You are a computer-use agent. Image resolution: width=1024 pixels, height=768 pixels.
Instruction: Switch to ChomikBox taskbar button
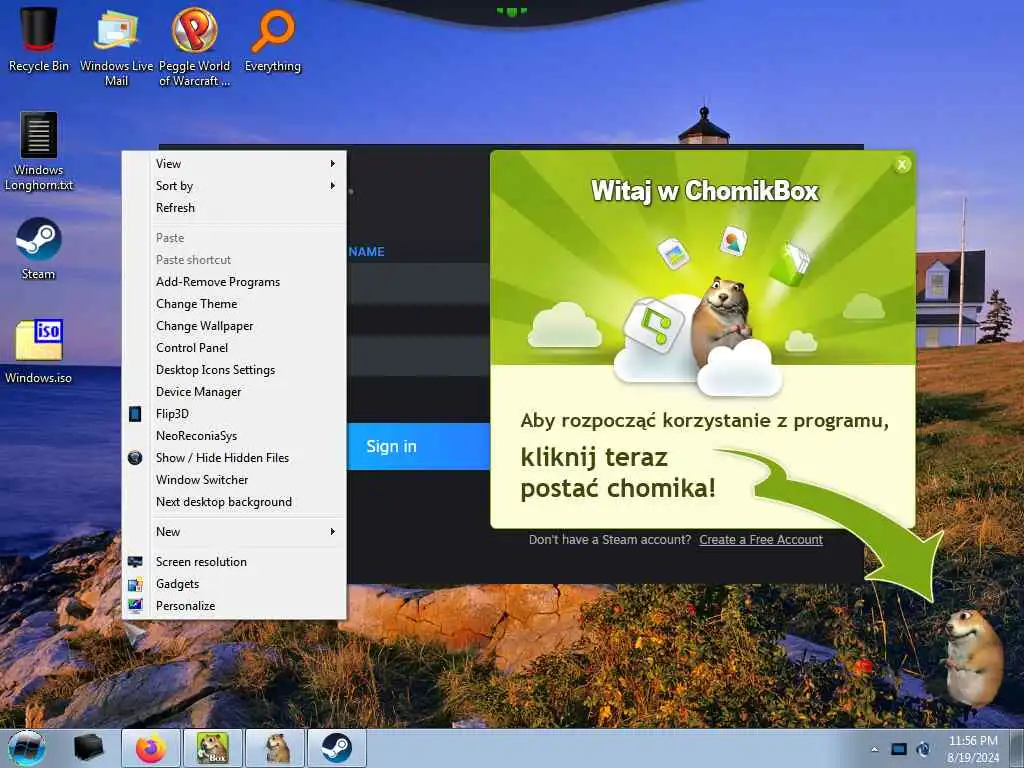[213, 748]
